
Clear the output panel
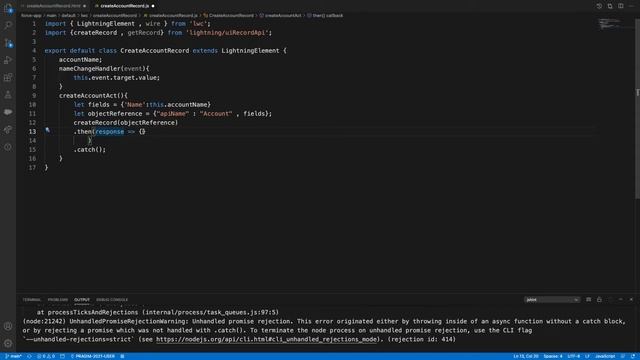pyautogui.click(x=589, y=300)
